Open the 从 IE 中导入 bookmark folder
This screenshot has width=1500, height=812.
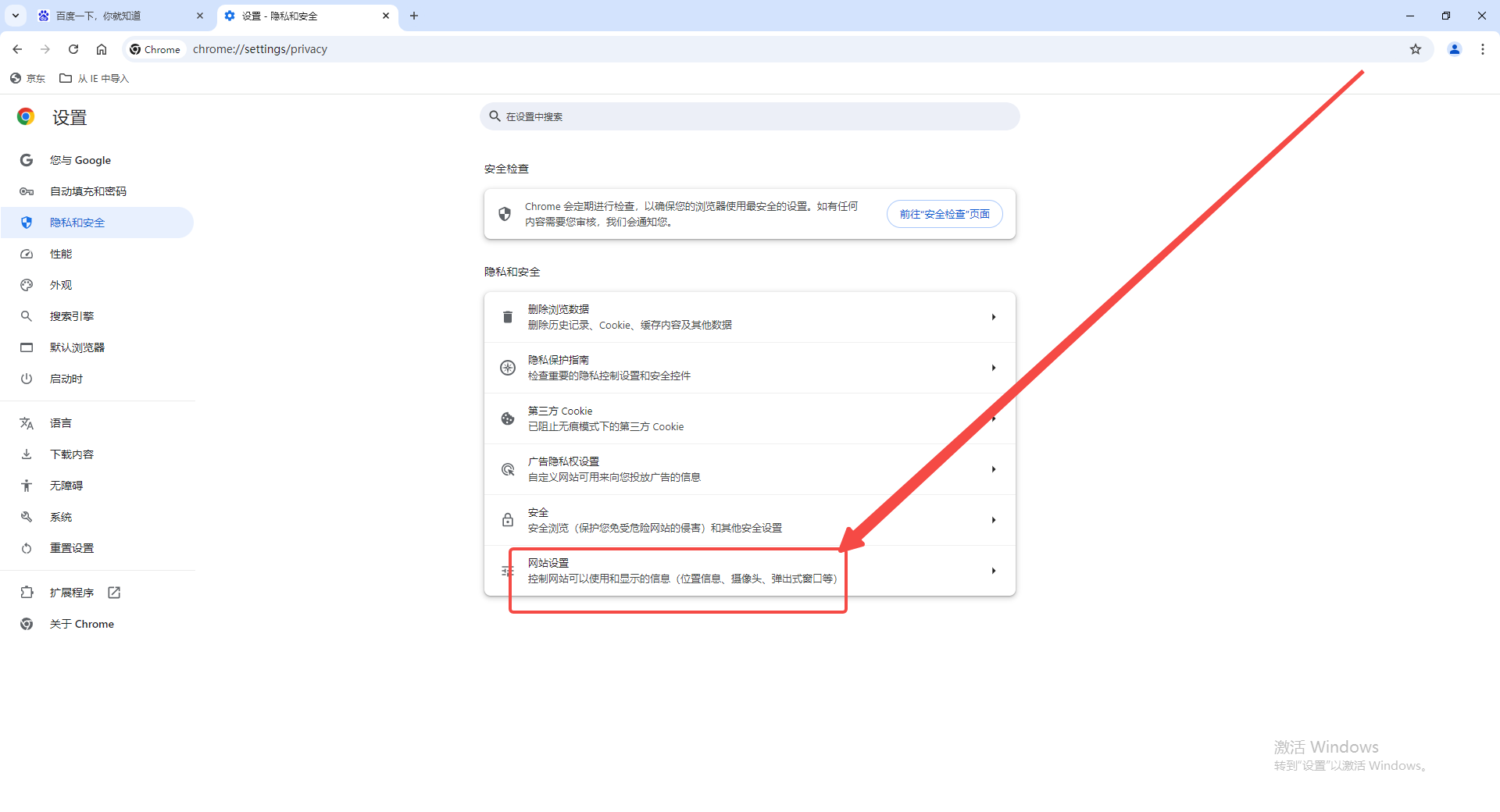(x=95, y=78)
